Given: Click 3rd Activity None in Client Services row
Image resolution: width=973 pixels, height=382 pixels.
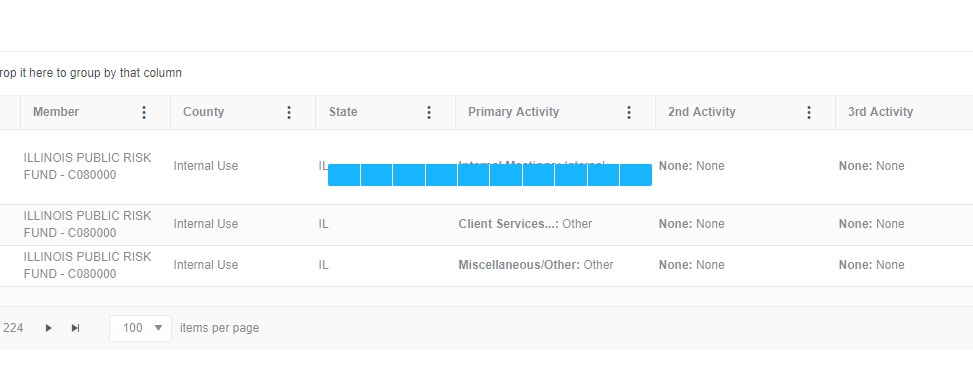Looking at the screenshot, I should [x=872, y=224].
